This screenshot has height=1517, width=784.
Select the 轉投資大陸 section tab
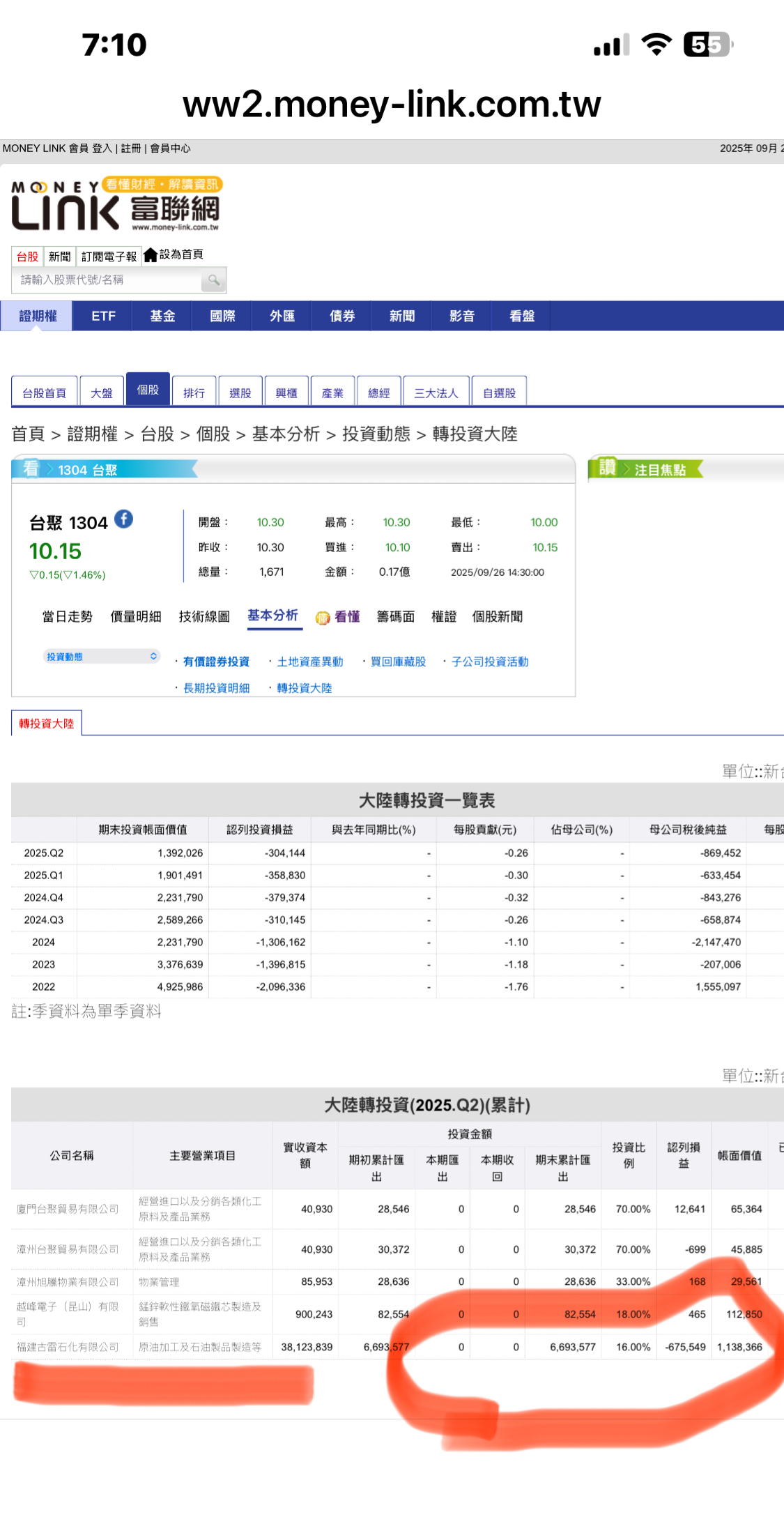click(x=47, y=724)
